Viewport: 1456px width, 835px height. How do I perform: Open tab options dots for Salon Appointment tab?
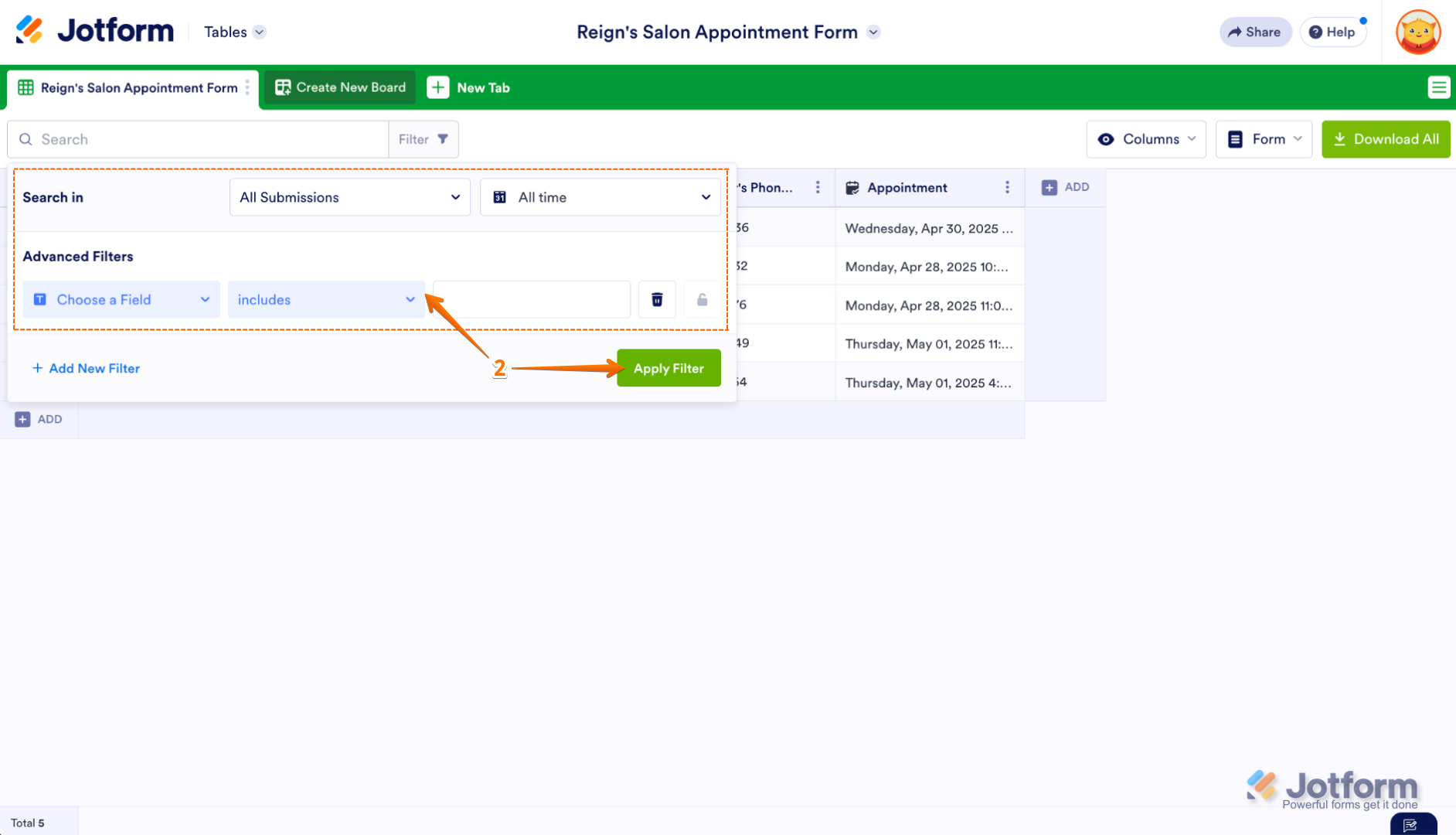point(247,88)
